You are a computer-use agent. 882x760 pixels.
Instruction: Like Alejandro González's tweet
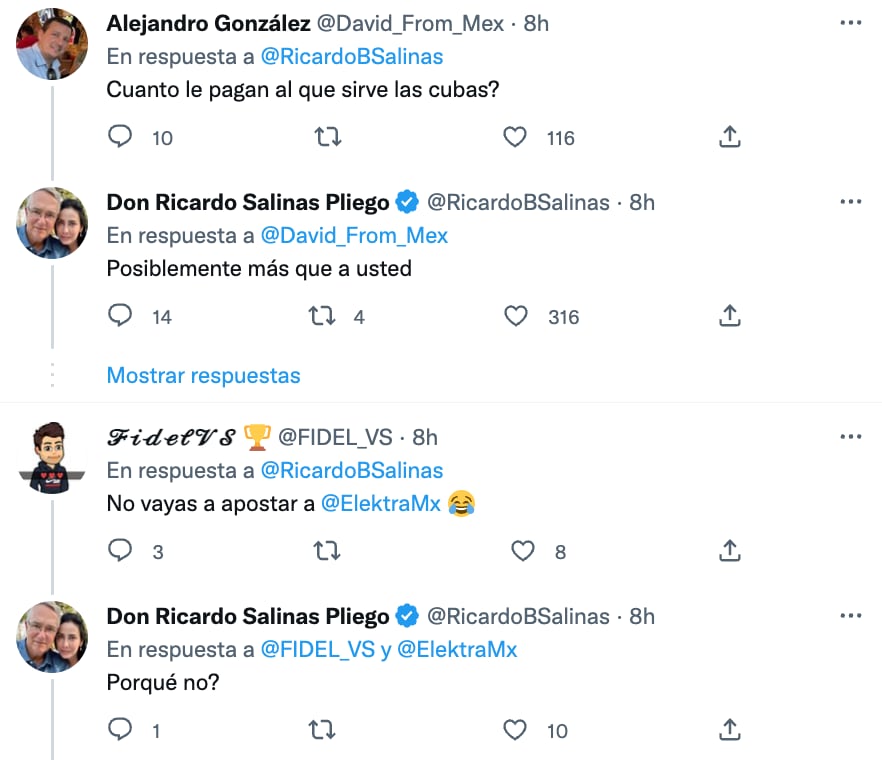(514, 138)
